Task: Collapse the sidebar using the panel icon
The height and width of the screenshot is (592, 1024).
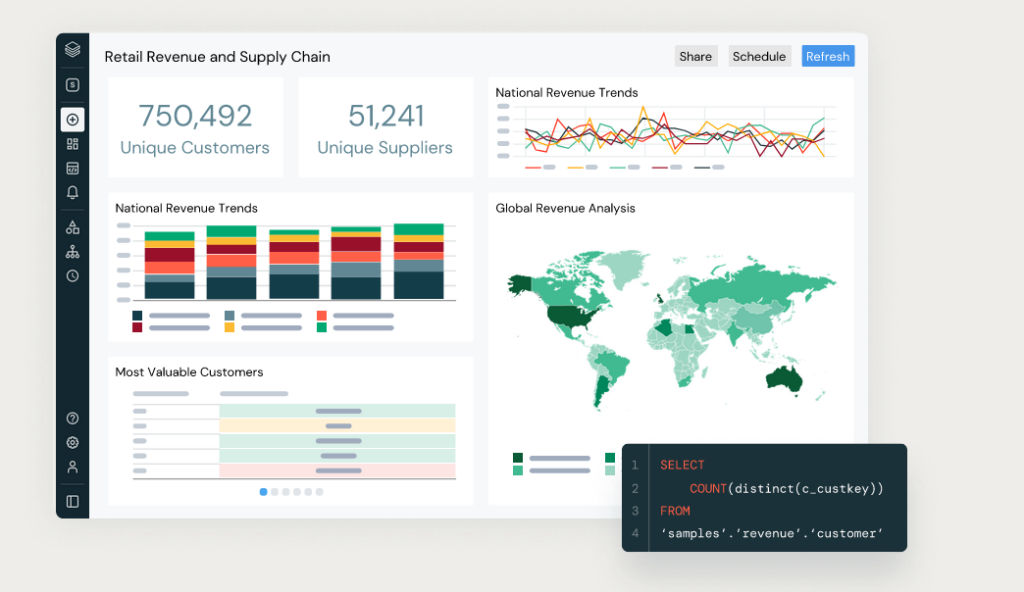Action: (x=72, y=501)
